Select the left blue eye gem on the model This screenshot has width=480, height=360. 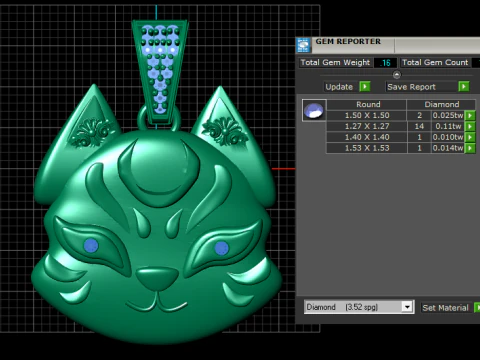click(x=91, y=246)
